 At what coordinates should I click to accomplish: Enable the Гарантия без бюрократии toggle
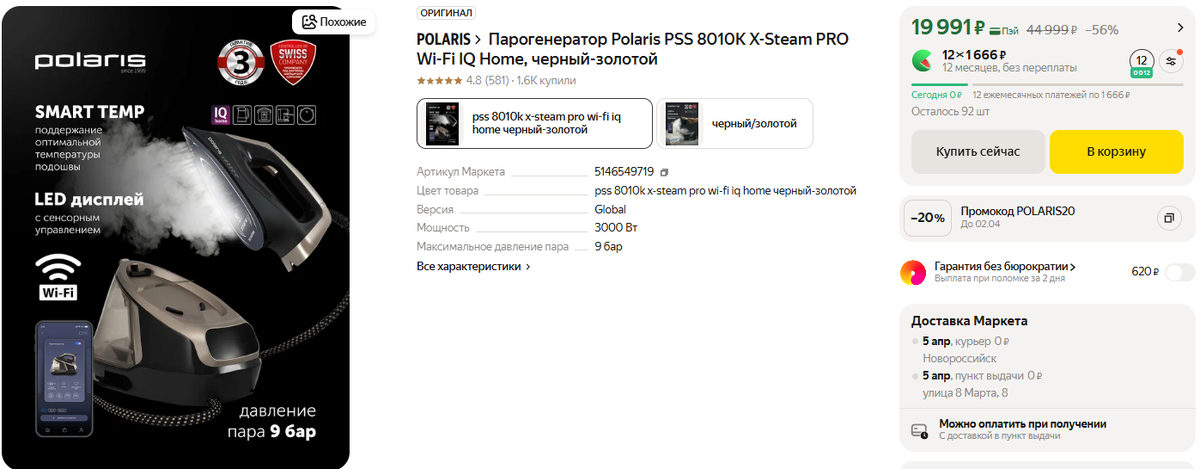click(x=1180, y=272)
